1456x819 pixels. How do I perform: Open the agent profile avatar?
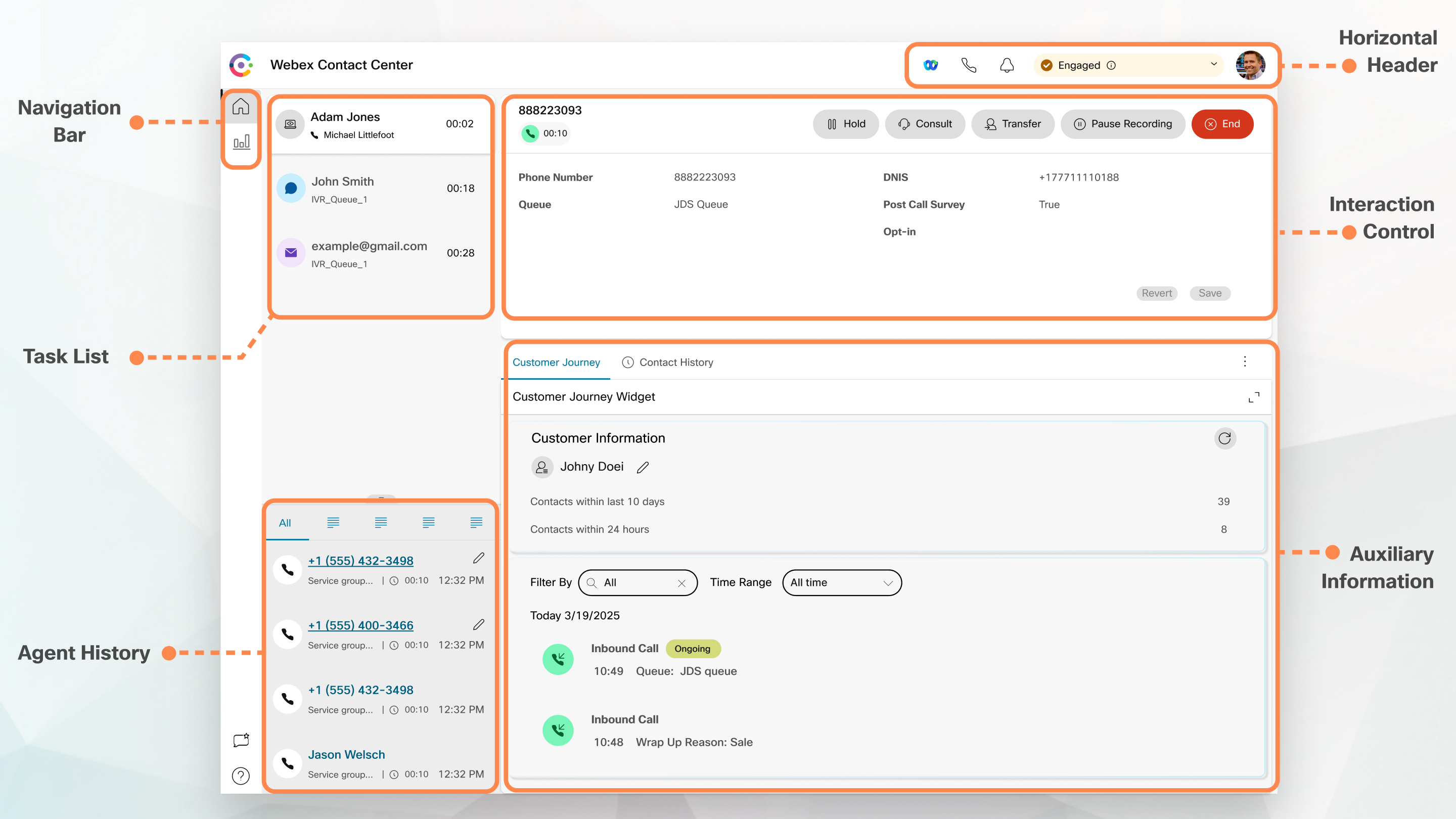point(1250,65)
